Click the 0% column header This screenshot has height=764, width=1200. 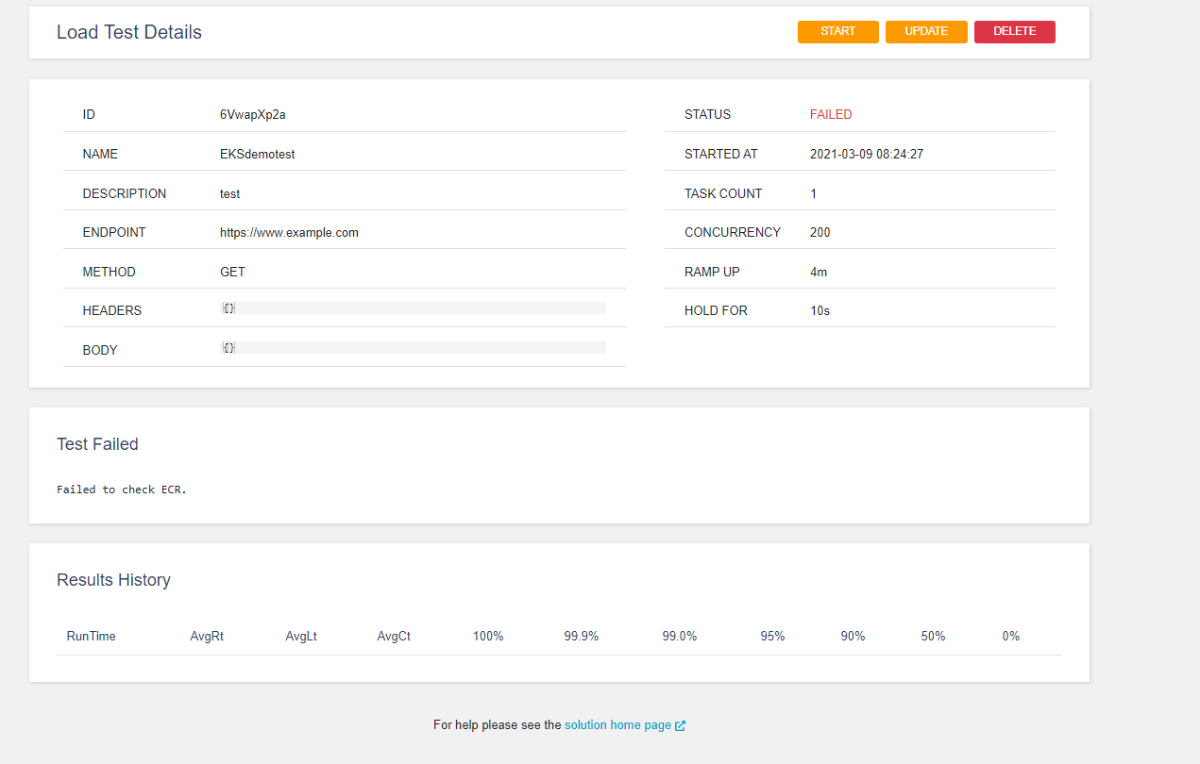(1011, 636)
